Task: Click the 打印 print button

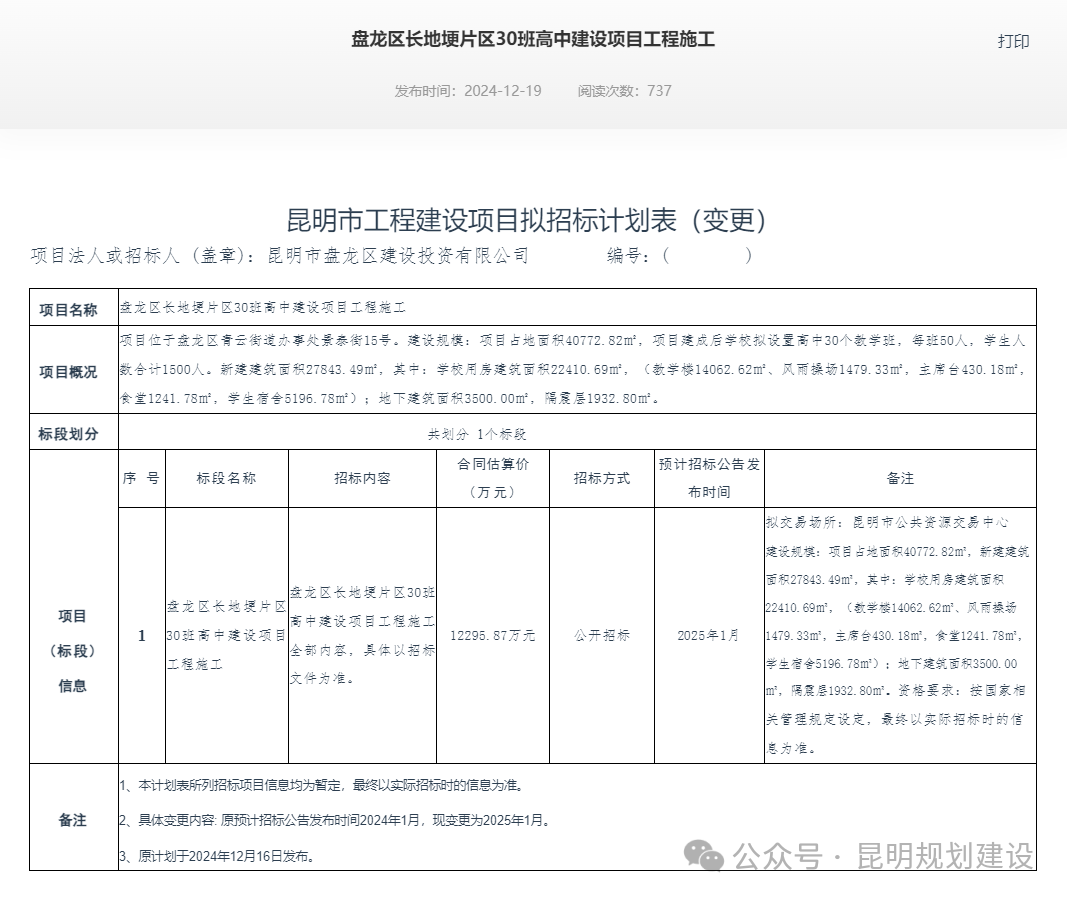Action: (x=1012, y=41)
